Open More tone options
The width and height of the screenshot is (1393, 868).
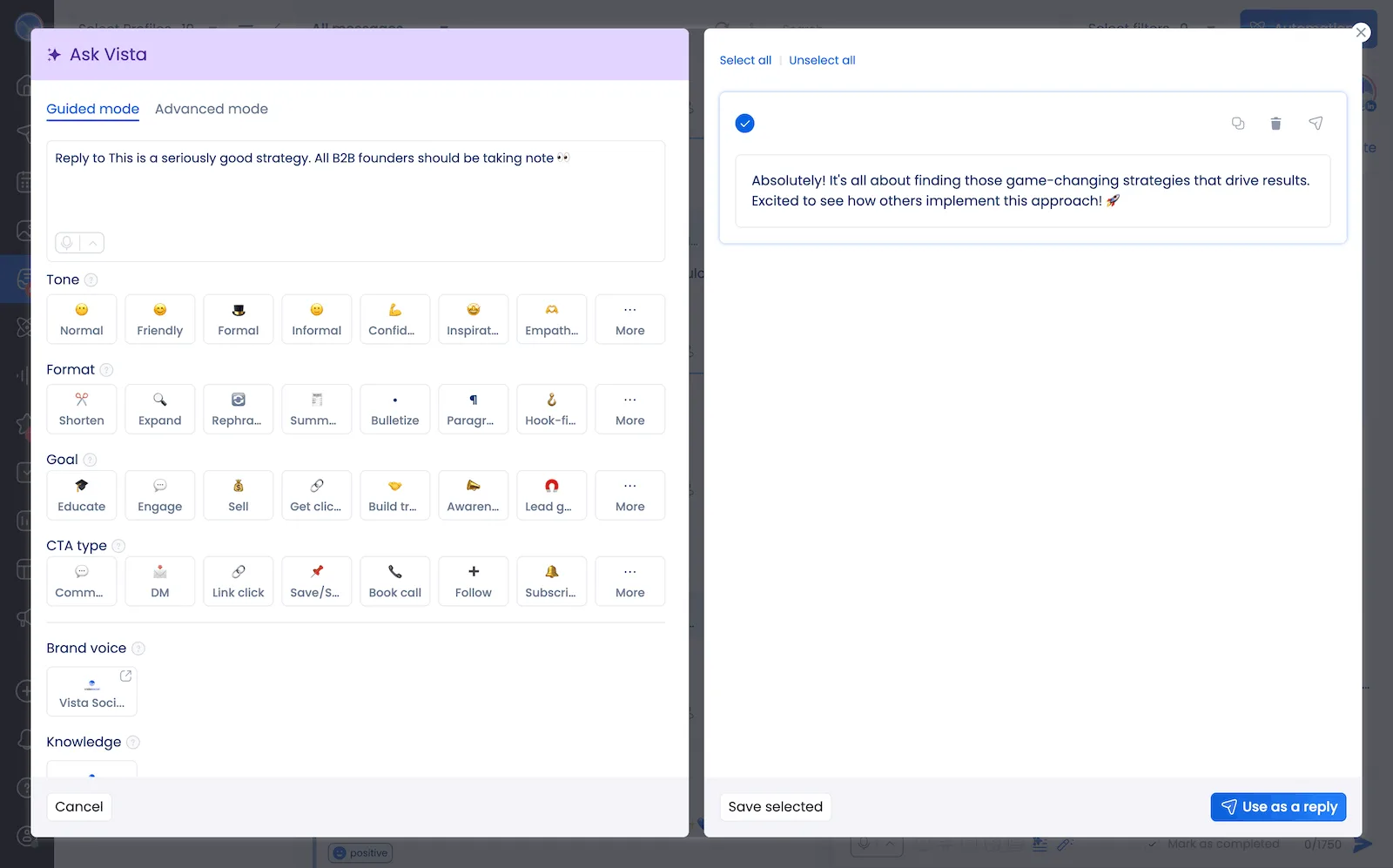629,319
